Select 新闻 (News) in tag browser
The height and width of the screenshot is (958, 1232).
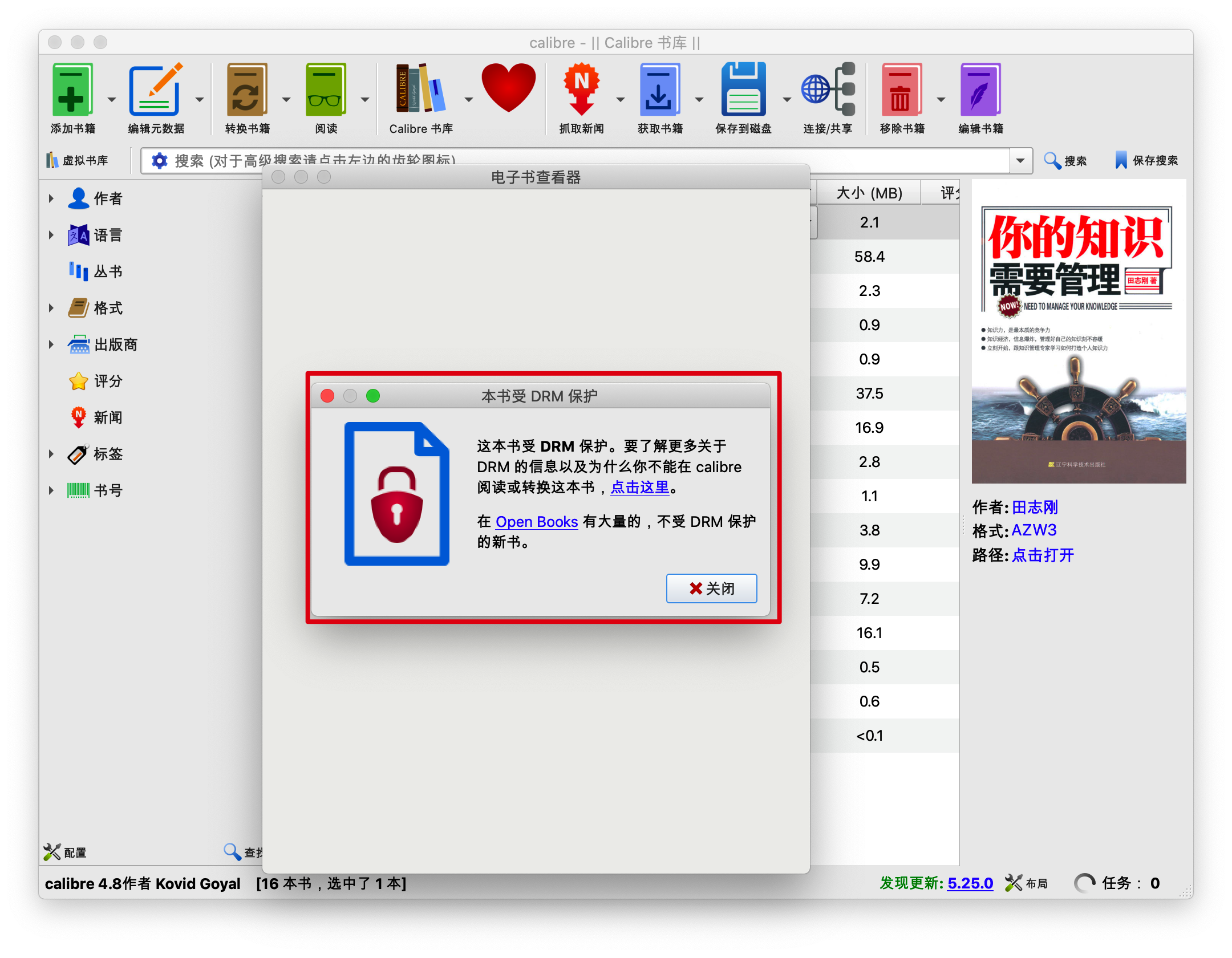108,417
